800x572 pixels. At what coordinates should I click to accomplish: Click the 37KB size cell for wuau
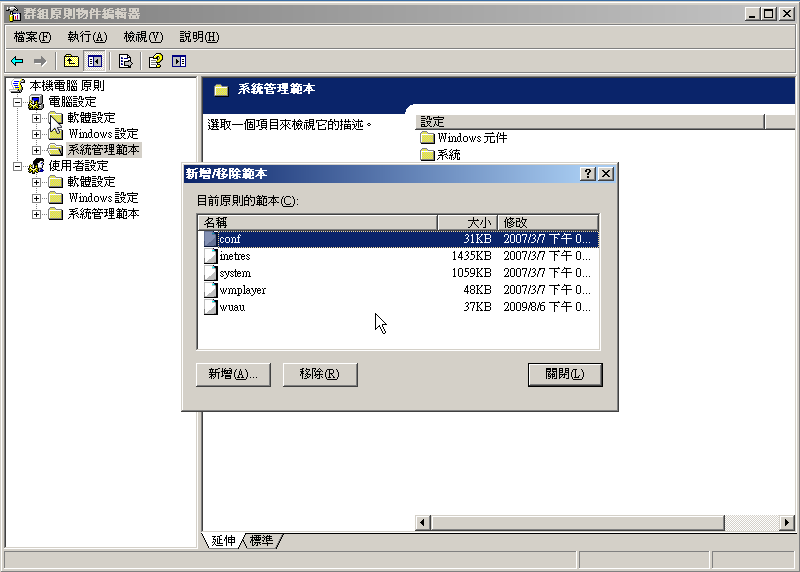[477, 307]
